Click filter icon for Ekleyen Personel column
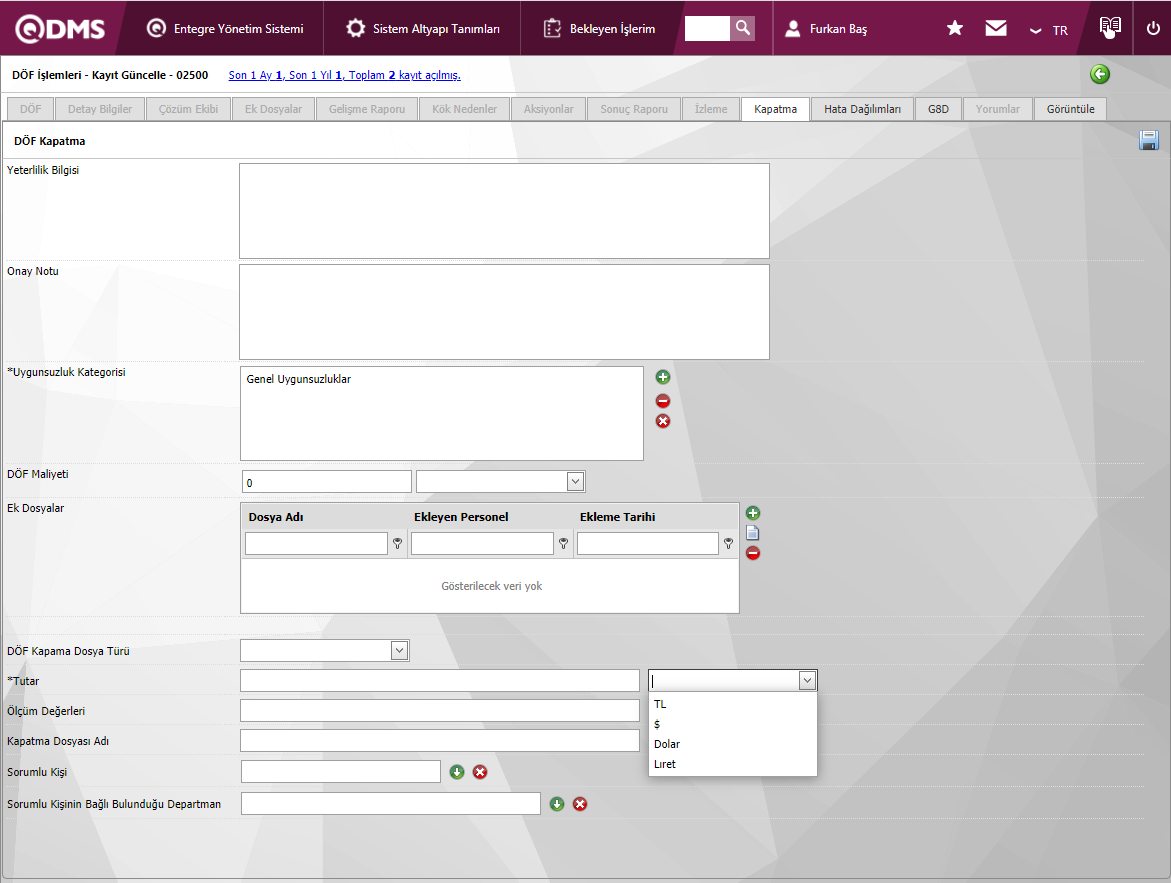 [563, 544]
